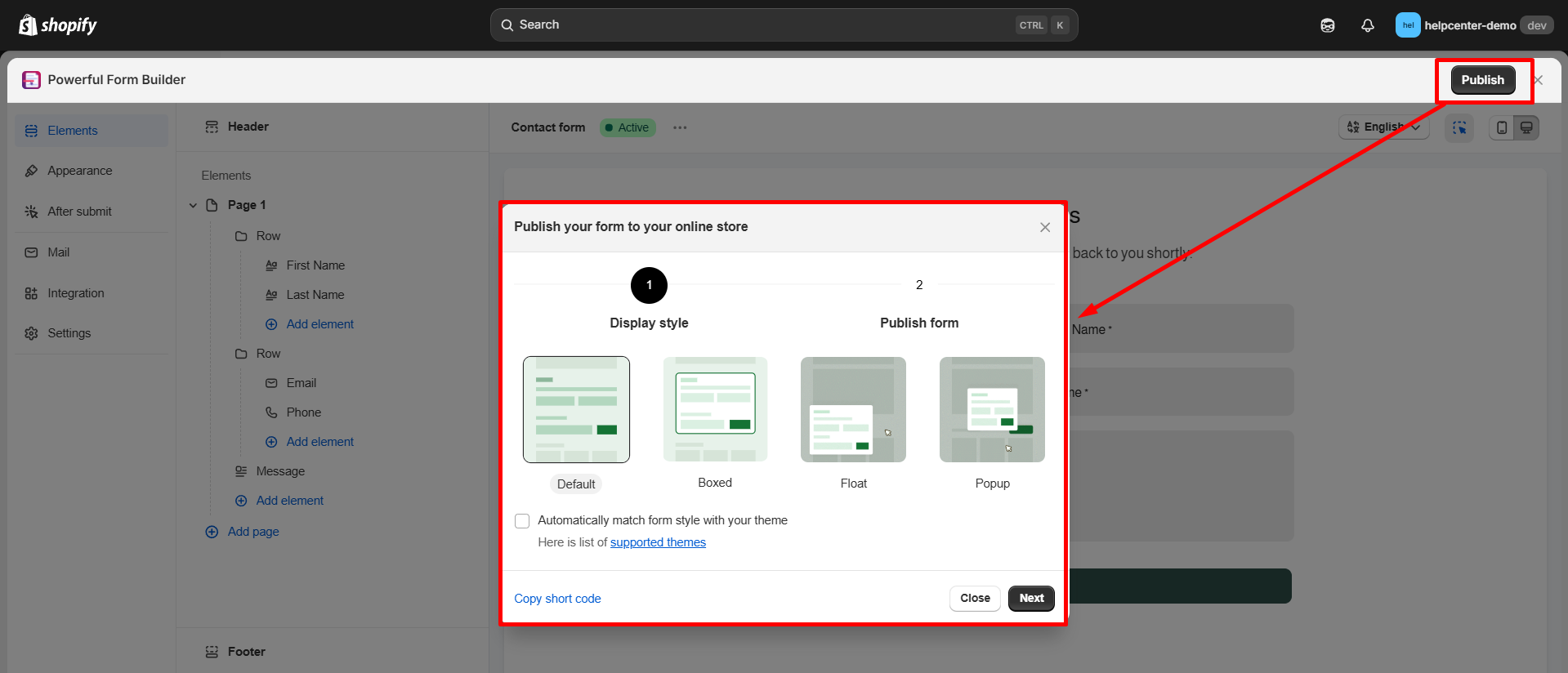The height and width of the screenshot is (673, 1568).
Task: Click the notifications bell icon
Action: 1367,25
